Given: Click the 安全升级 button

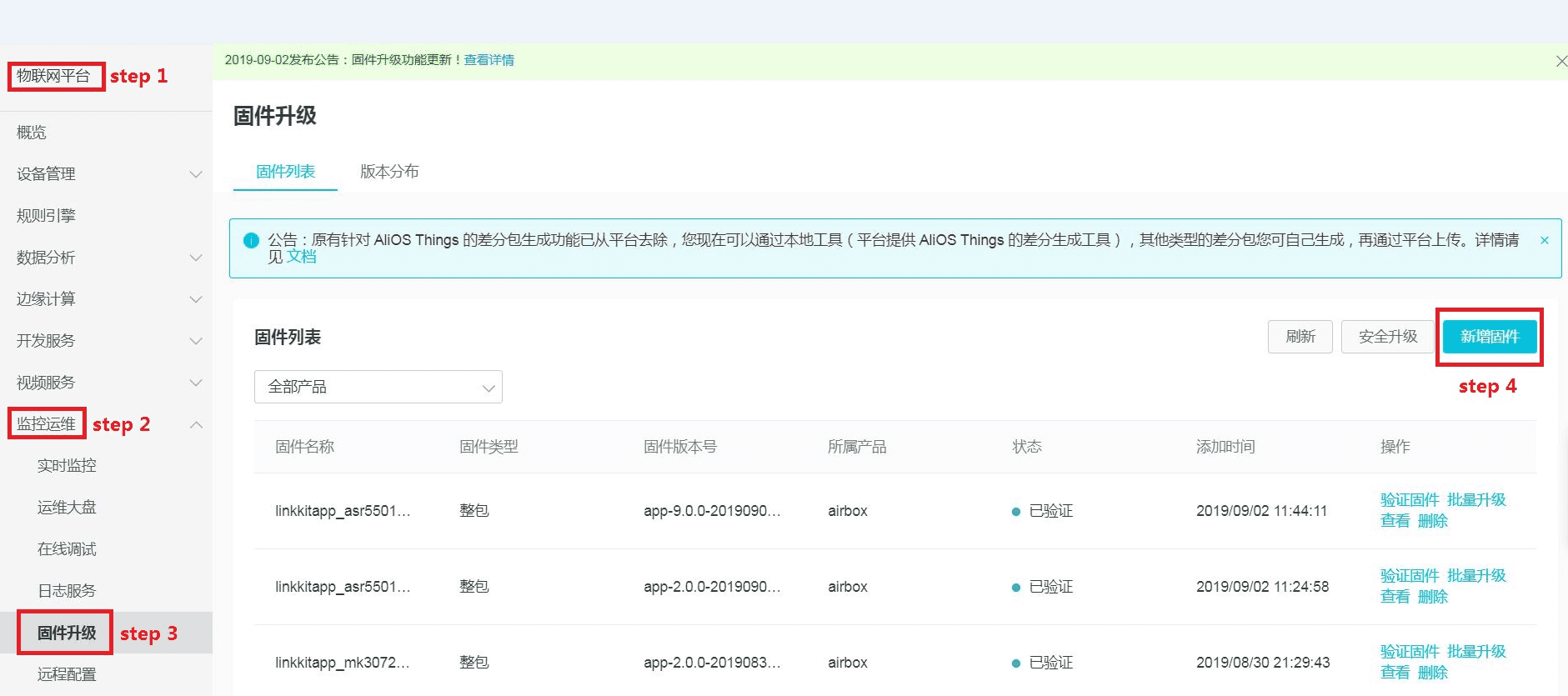Looking at the screenshot, I should [x=1387, y=337].
